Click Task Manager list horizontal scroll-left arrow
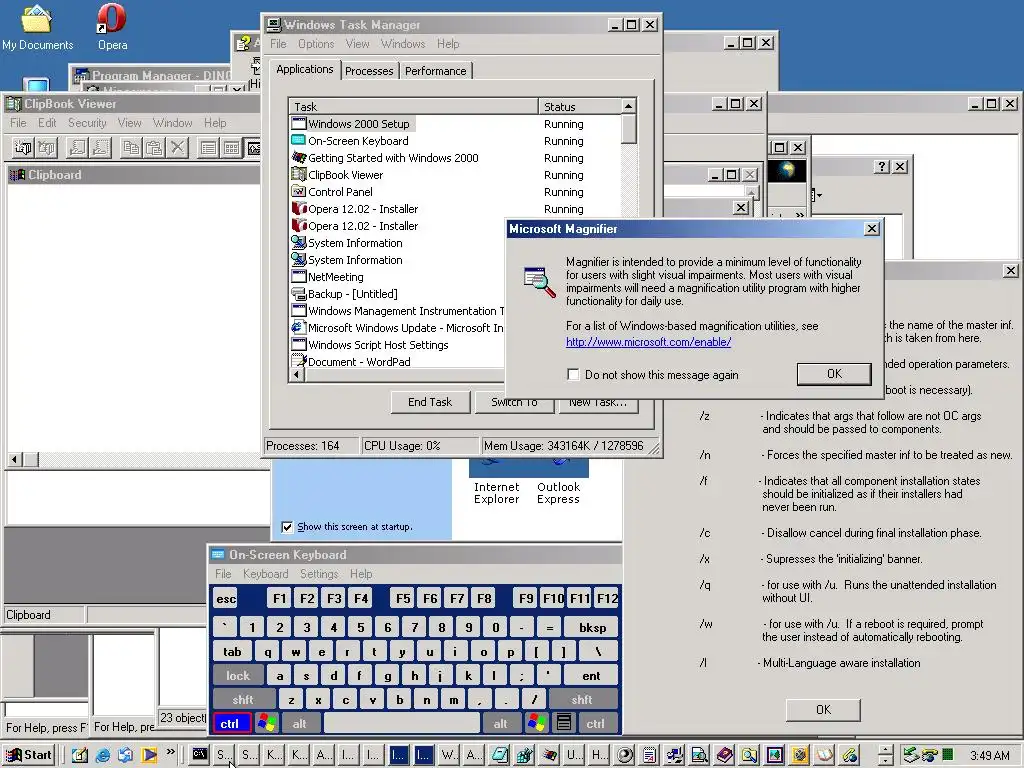This screenshot has width=1024, height=768. [297, 375]
